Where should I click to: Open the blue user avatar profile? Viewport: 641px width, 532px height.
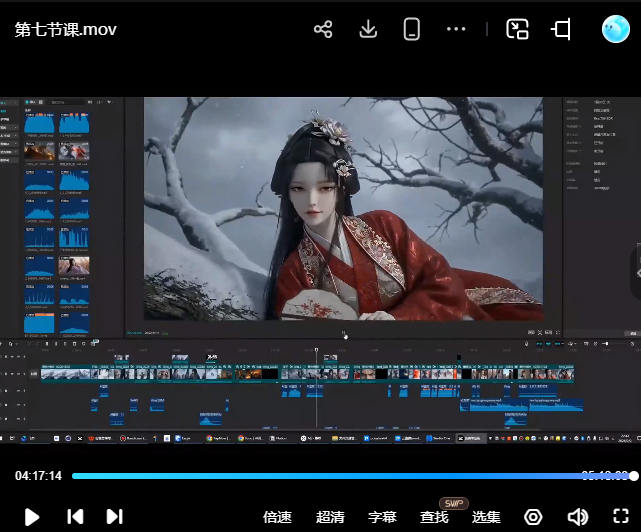(x=615, y=29)
